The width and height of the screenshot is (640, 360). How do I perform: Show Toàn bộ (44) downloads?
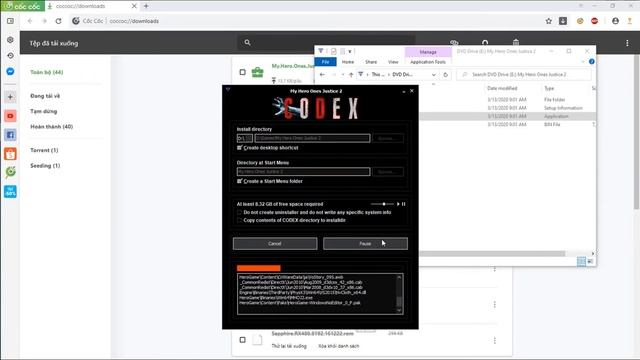pos(47,72)
